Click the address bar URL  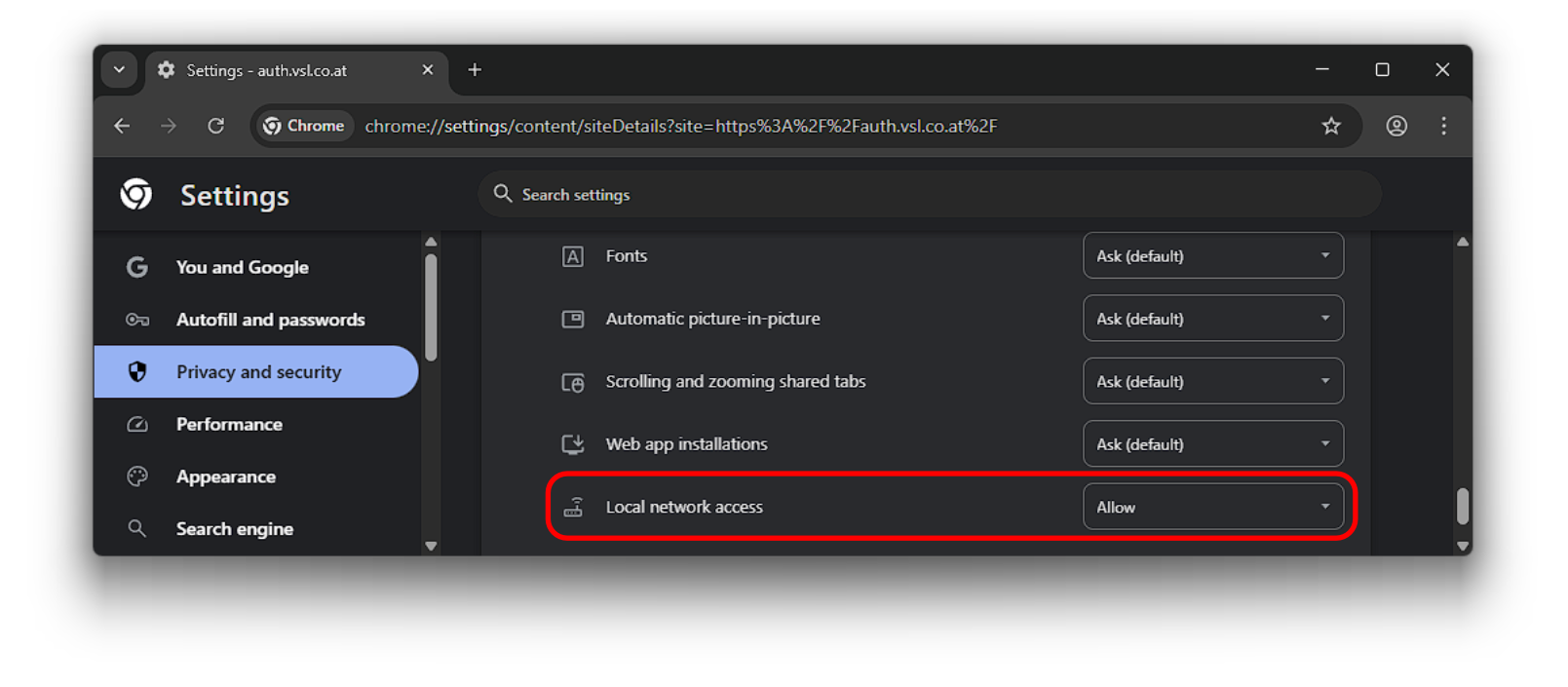[x=680, y=126]
